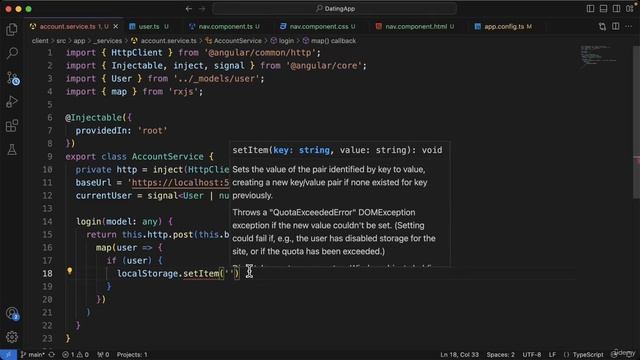The width and height of the screenshot is (640, 360).
Task: Select the AccountService breadcrumb
Action: pos(233,41)
